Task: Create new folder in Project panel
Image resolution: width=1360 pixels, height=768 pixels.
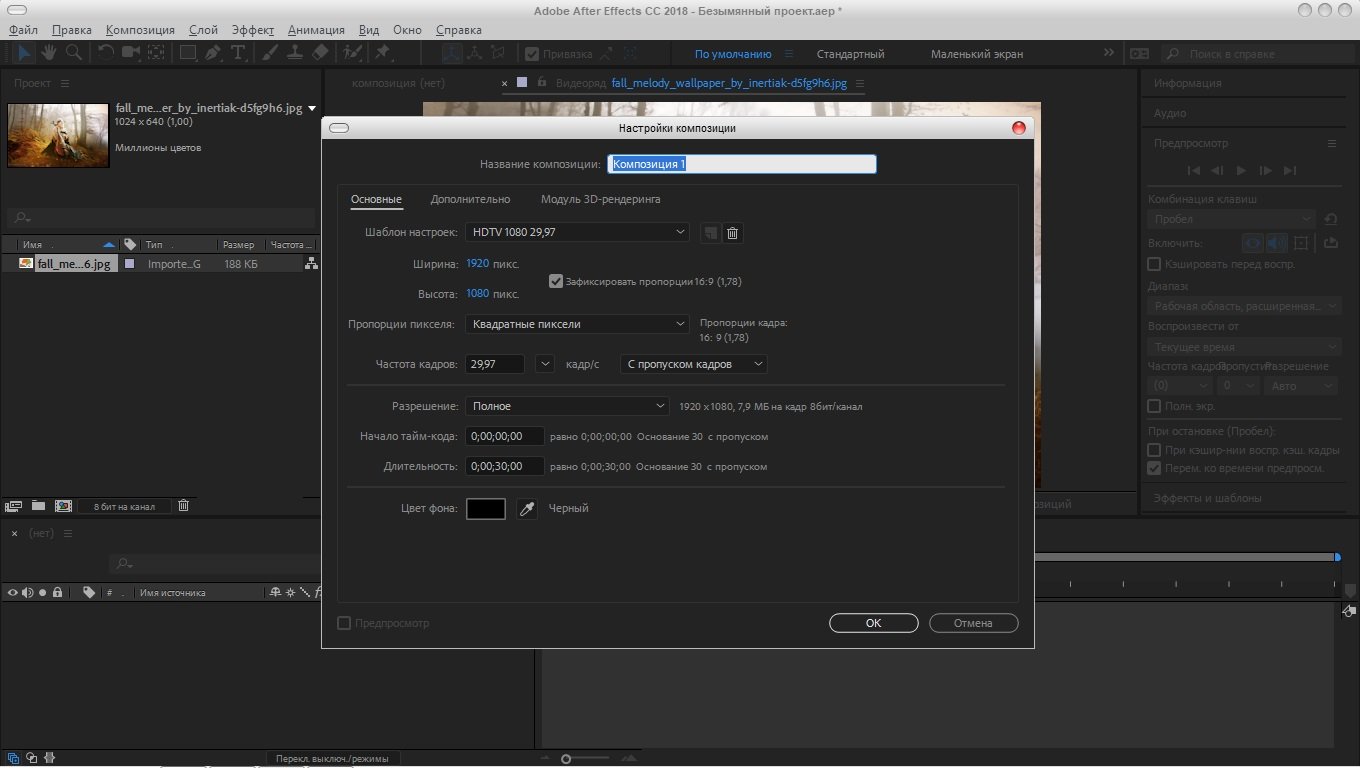Action: [38, 506]
